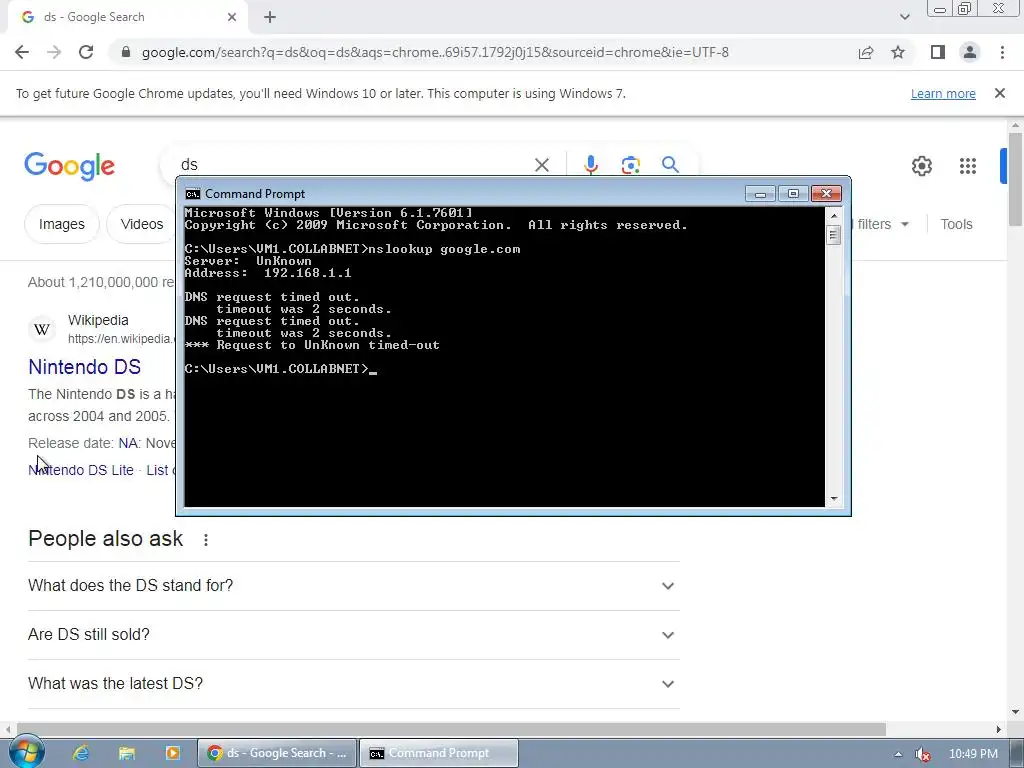Expand 'What does the DS stand for?'

pyautogui.click(x=353, y=586)
